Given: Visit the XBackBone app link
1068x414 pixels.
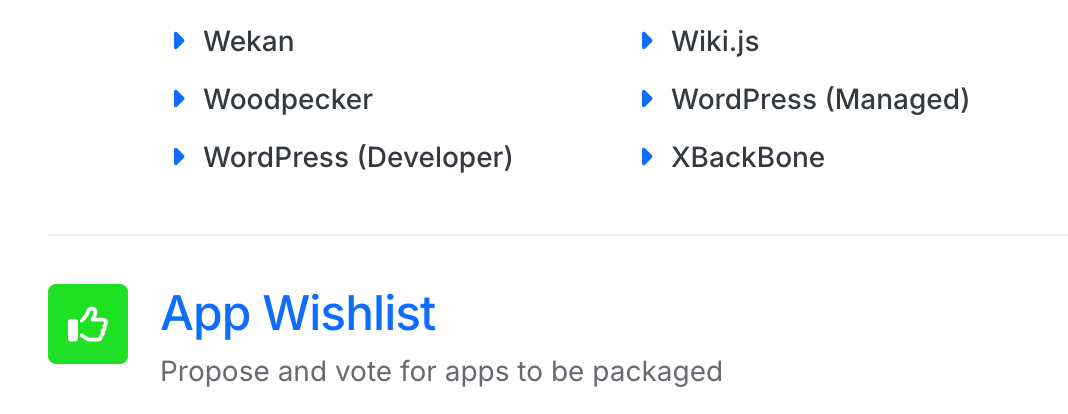Looking at the screenshot, I should [x=748, y=158].
